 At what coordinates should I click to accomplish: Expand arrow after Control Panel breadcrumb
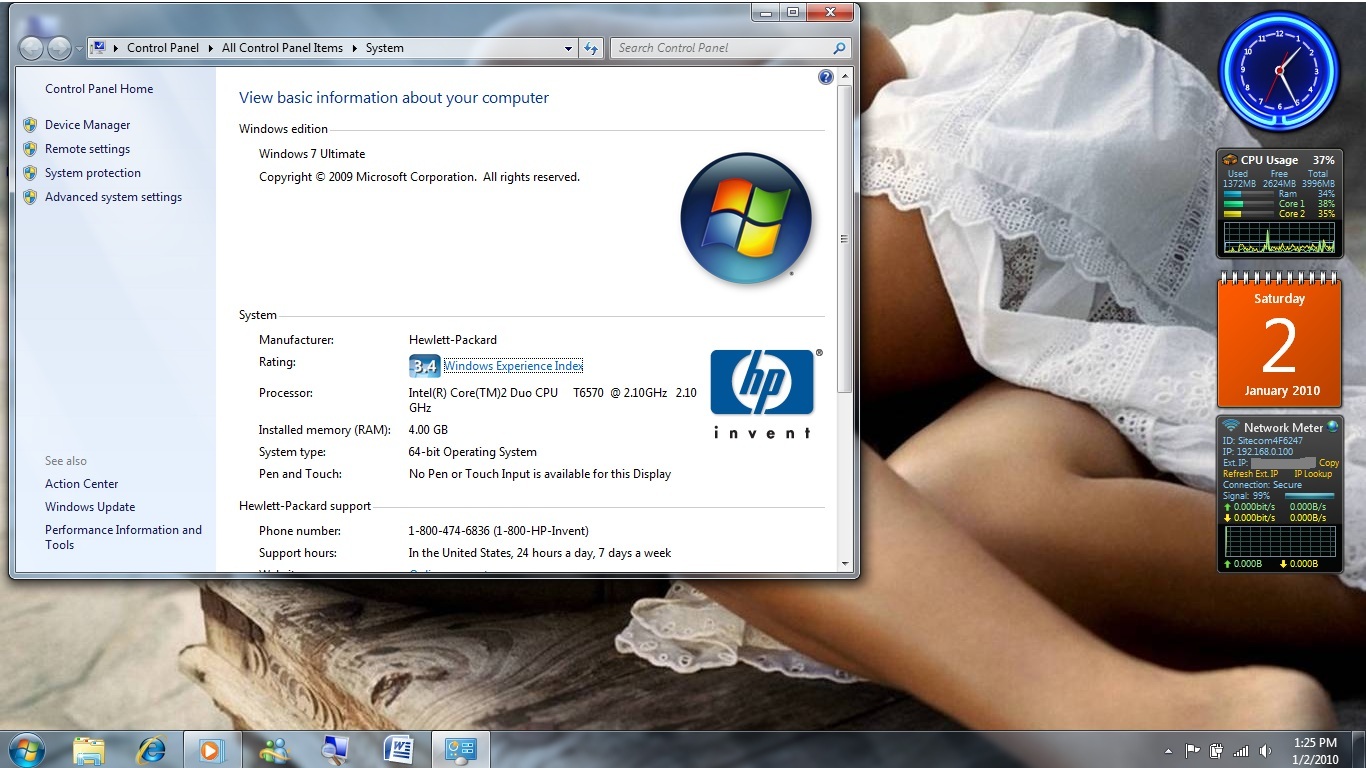[211, 48]
